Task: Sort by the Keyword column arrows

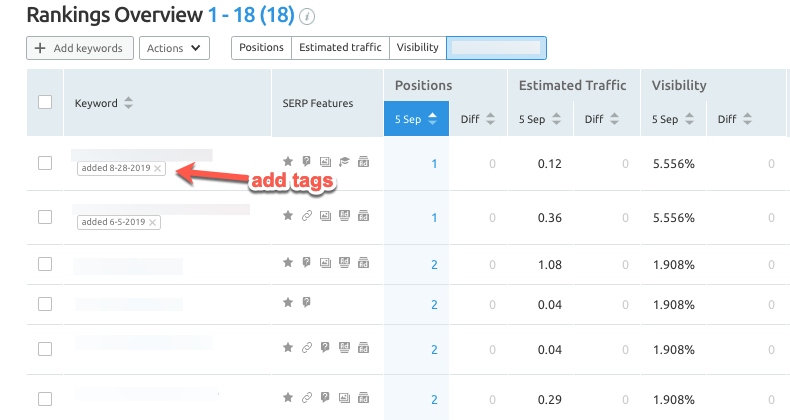Action: point(128,103)
